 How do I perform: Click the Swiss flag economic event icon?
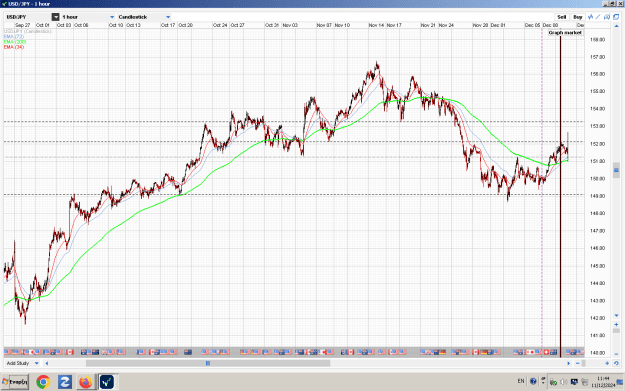546,352
